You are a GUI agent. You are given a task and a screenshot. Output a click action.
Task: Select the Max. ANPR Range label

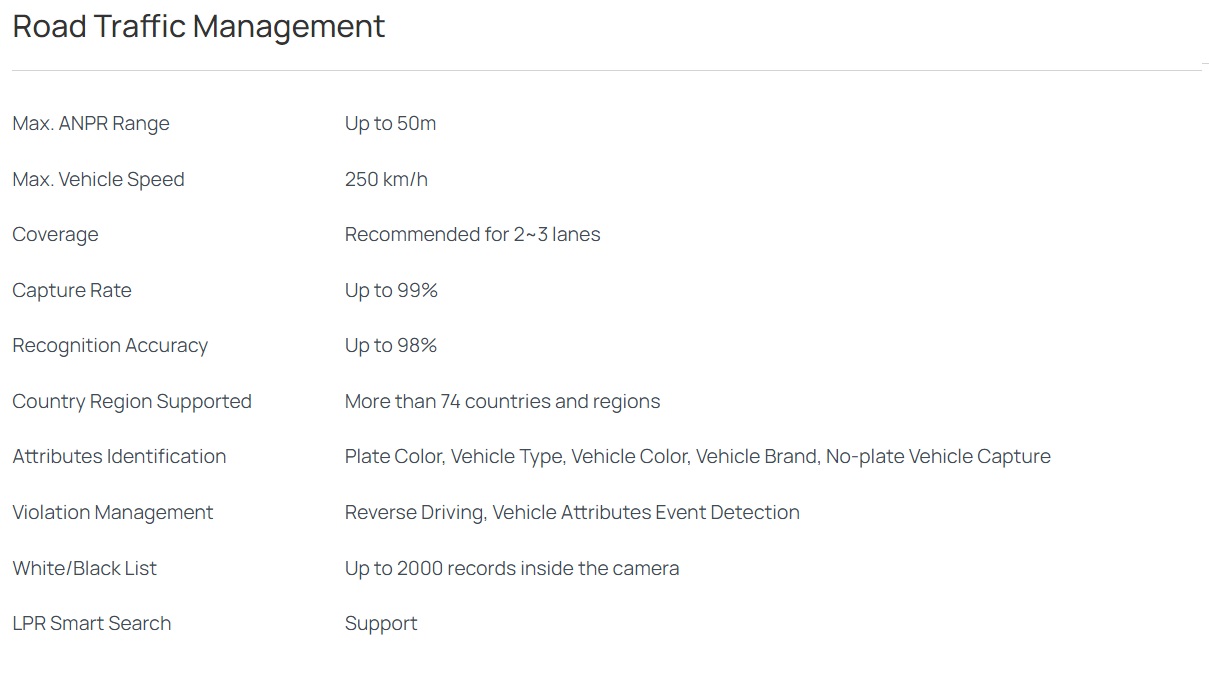pyautogui.click(x=91, y=124)
